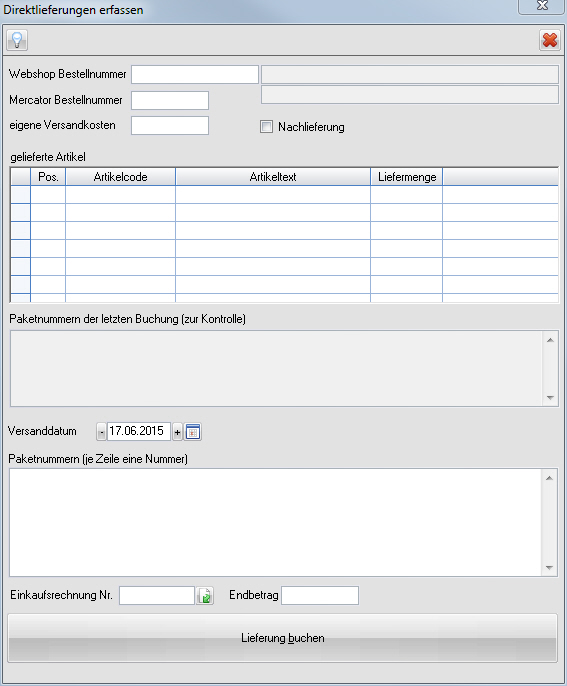Click the invoice lookup icon beside Einkaufsrechnung Nr.
This screenshot has height=686, width=567.
pyautogui.click(x=205, y=596)
